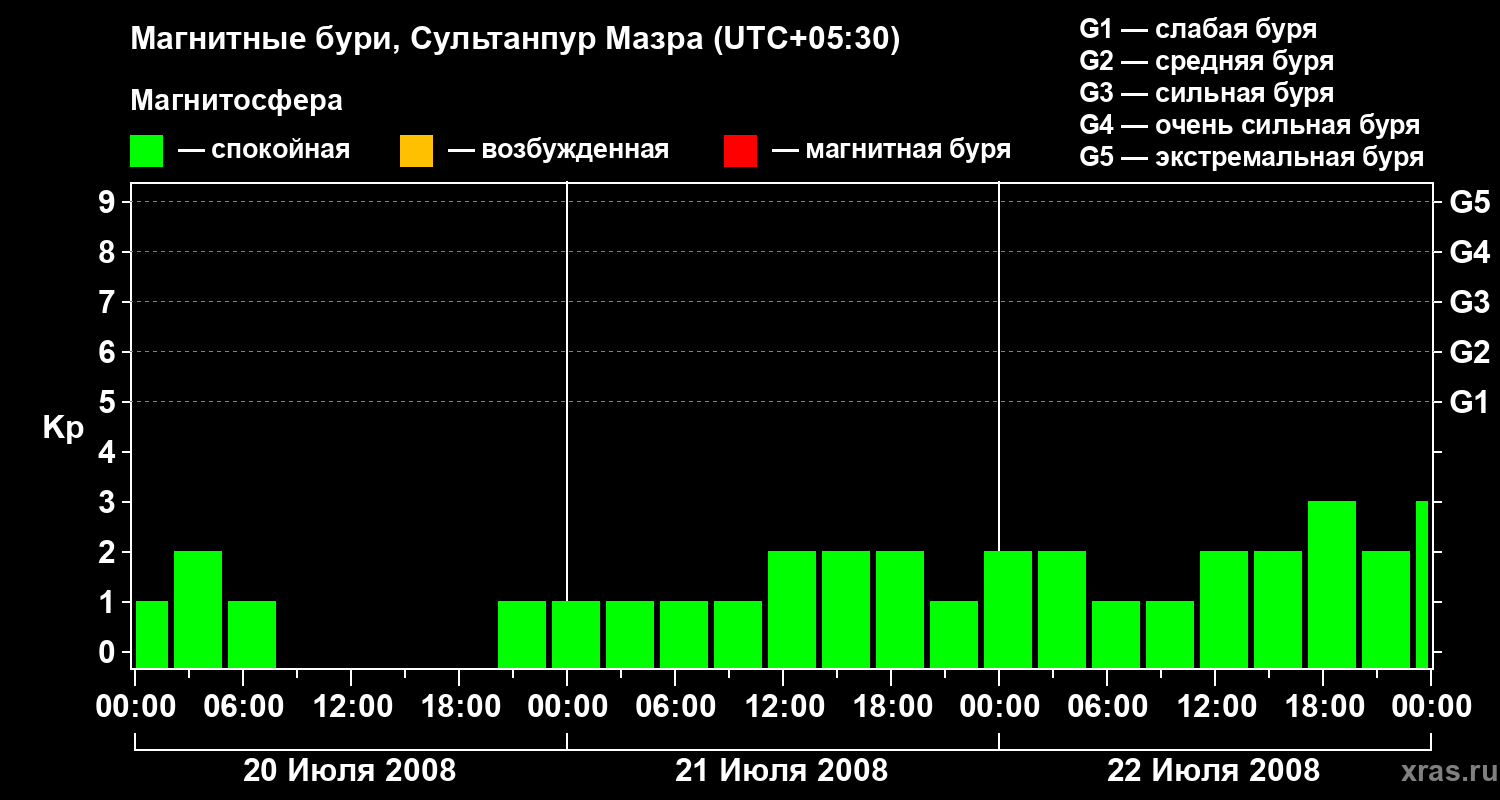Click the '20 Июля 2008' date label
1500x800 pixels.
pyautogui.click(x=350, y=771)
